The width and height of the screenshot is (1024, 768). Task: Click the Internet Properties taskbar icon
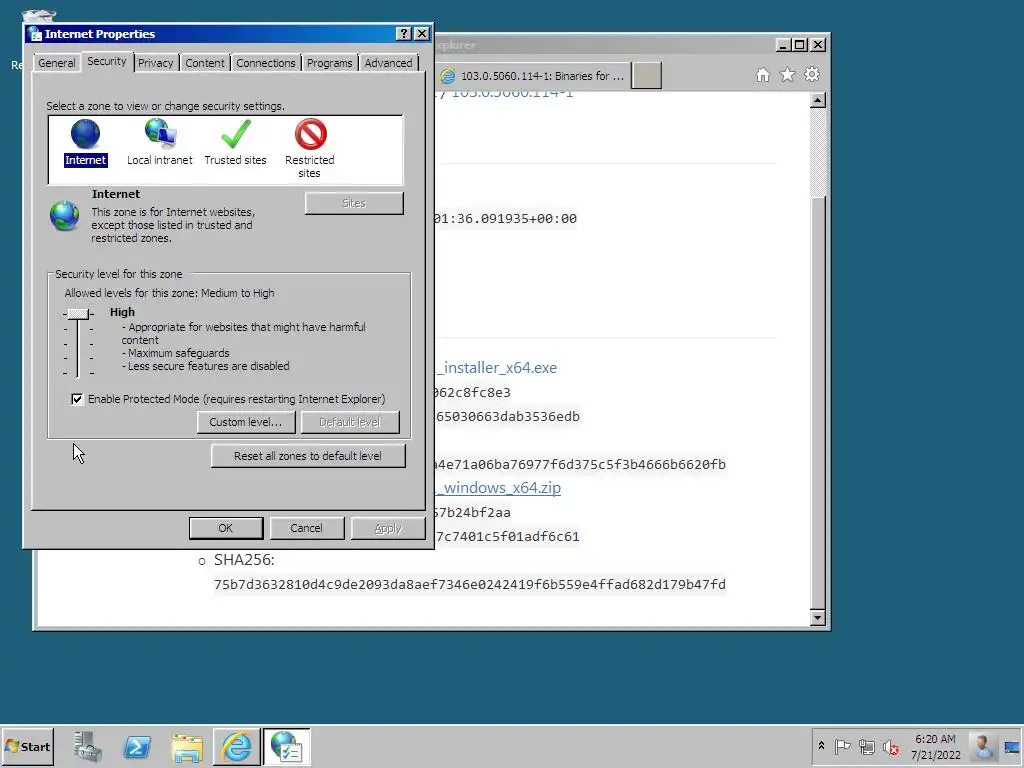[286, 746]
